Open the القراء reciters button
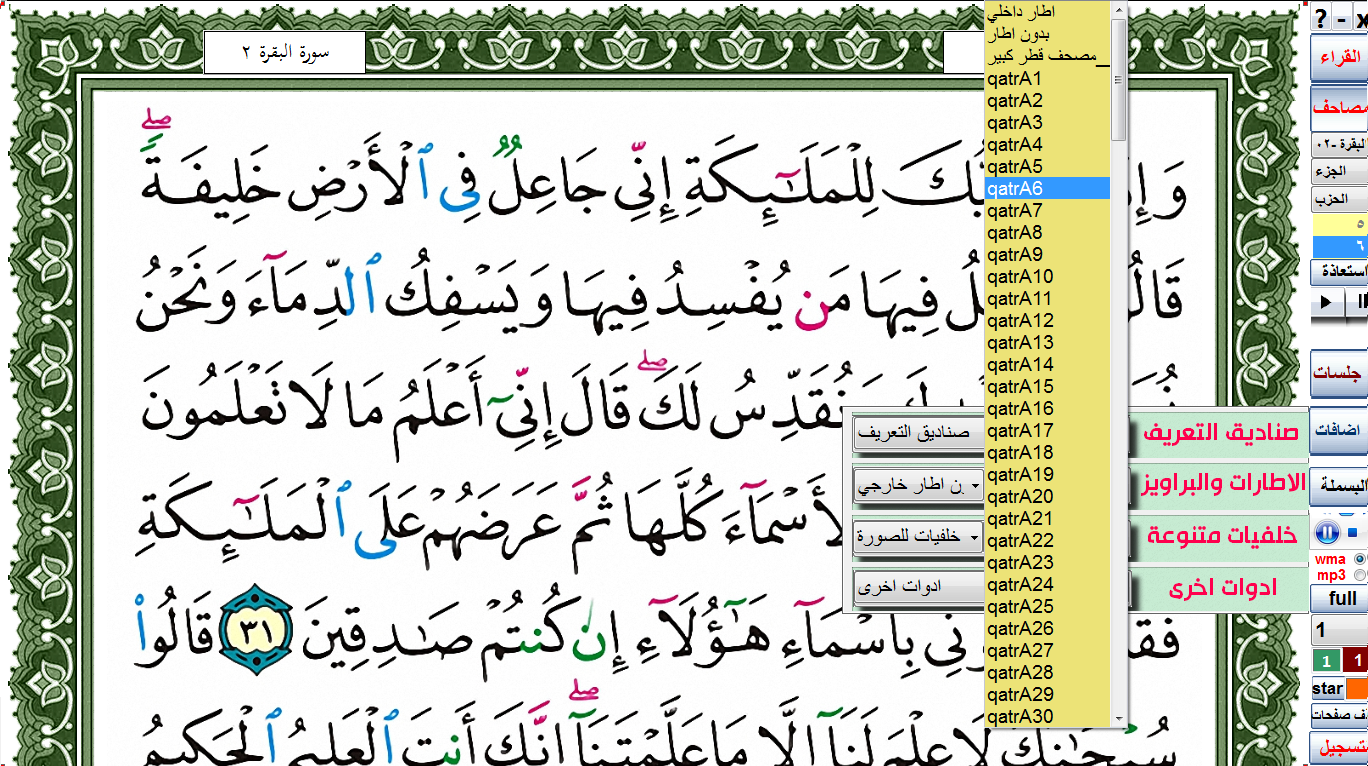Viewport: 1368px width, 766px height. [x=1340, y=58]
